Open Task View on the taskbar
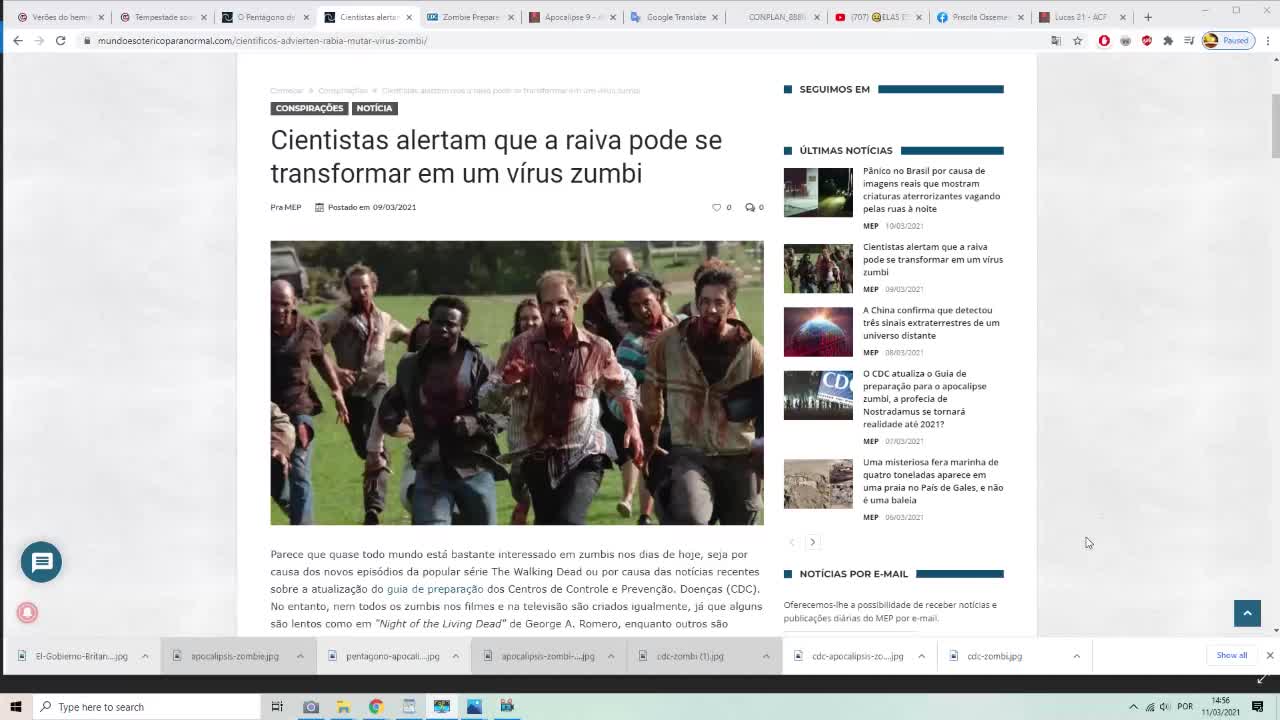This screenshot has height=720, width=1280. pyautogui.click(x=277, y=707)
